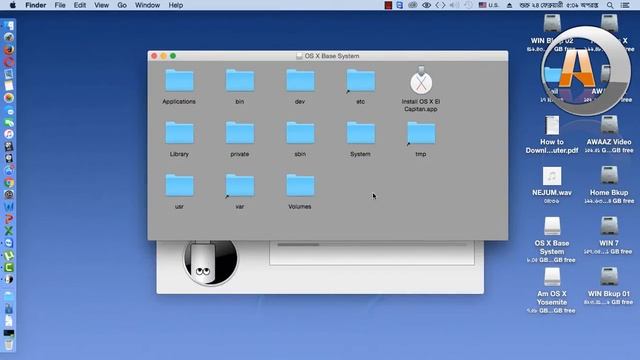Click the red square menu bar icon

tap(388, 5)
